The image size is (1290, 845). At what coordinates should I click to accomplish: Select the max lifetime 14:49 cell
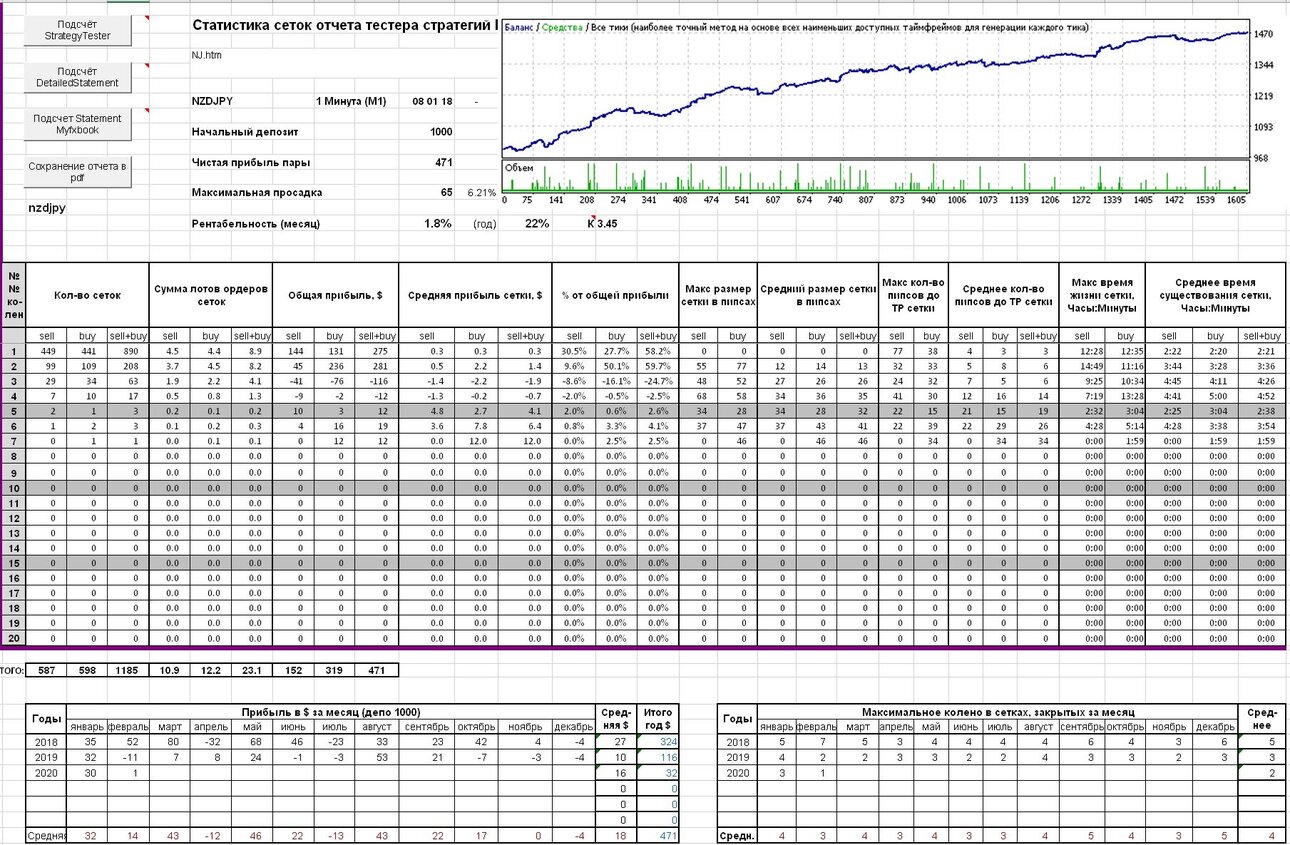1081,367
